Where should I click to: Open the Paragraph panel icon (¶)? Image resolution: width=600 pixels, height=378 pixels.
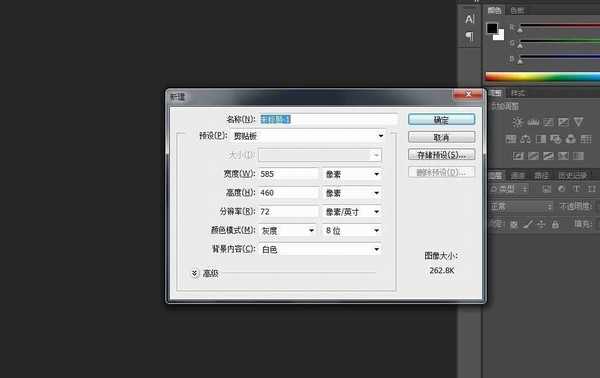pos(470,36)
